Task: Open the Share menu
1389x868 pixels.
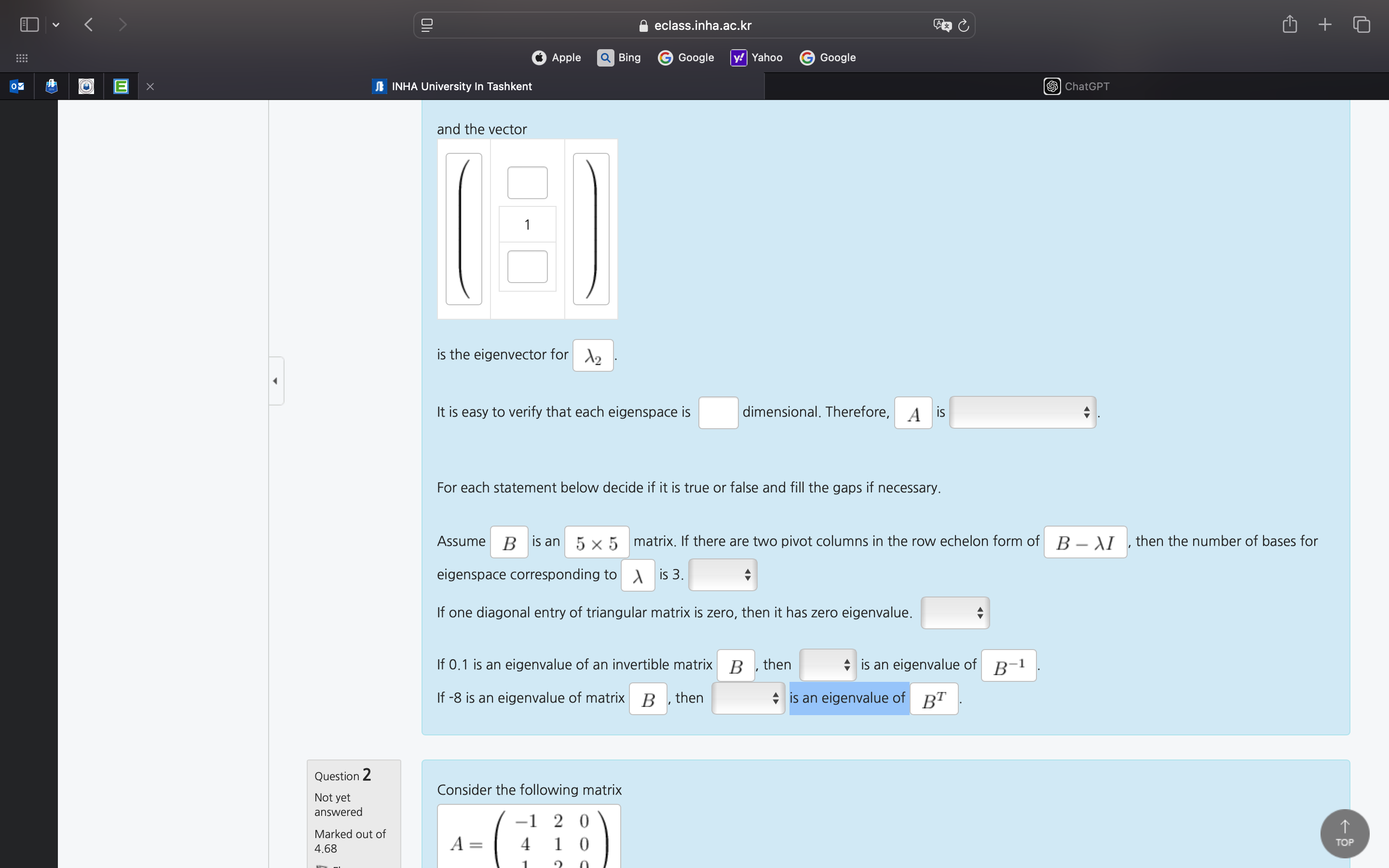Action: pyautogui.click(x=1290, y=24)
